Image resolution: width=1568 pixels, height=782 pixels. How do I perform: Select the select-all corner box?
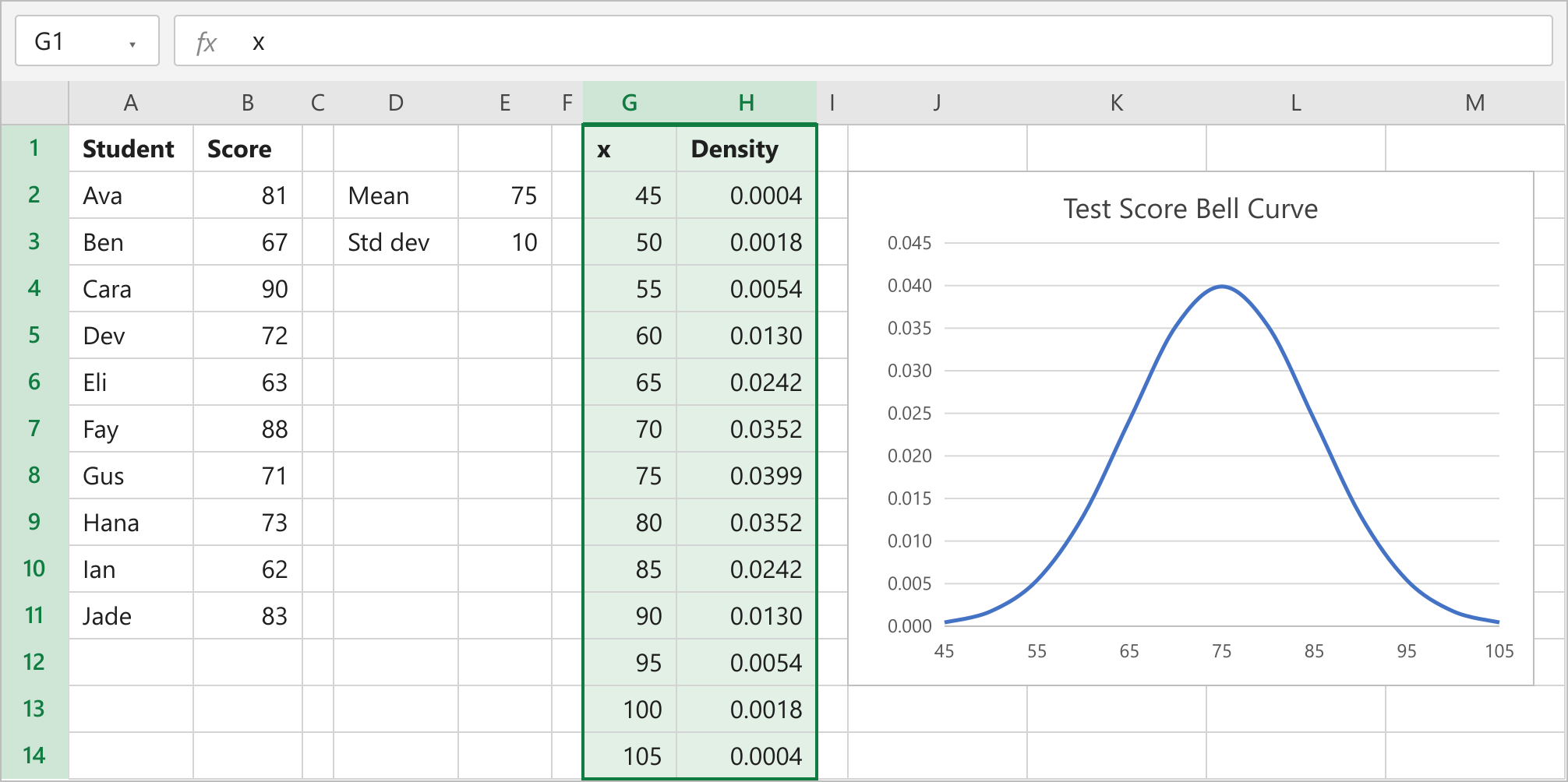pyautogui.click(x=34, y=103)
